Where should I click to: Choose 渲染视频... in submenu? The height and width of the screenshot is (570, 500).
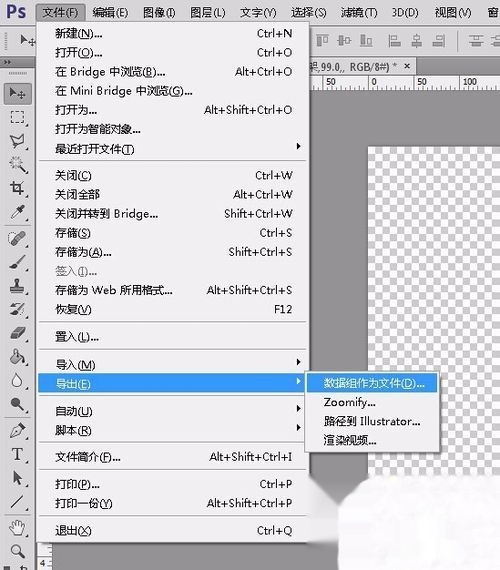click(372, 440)
